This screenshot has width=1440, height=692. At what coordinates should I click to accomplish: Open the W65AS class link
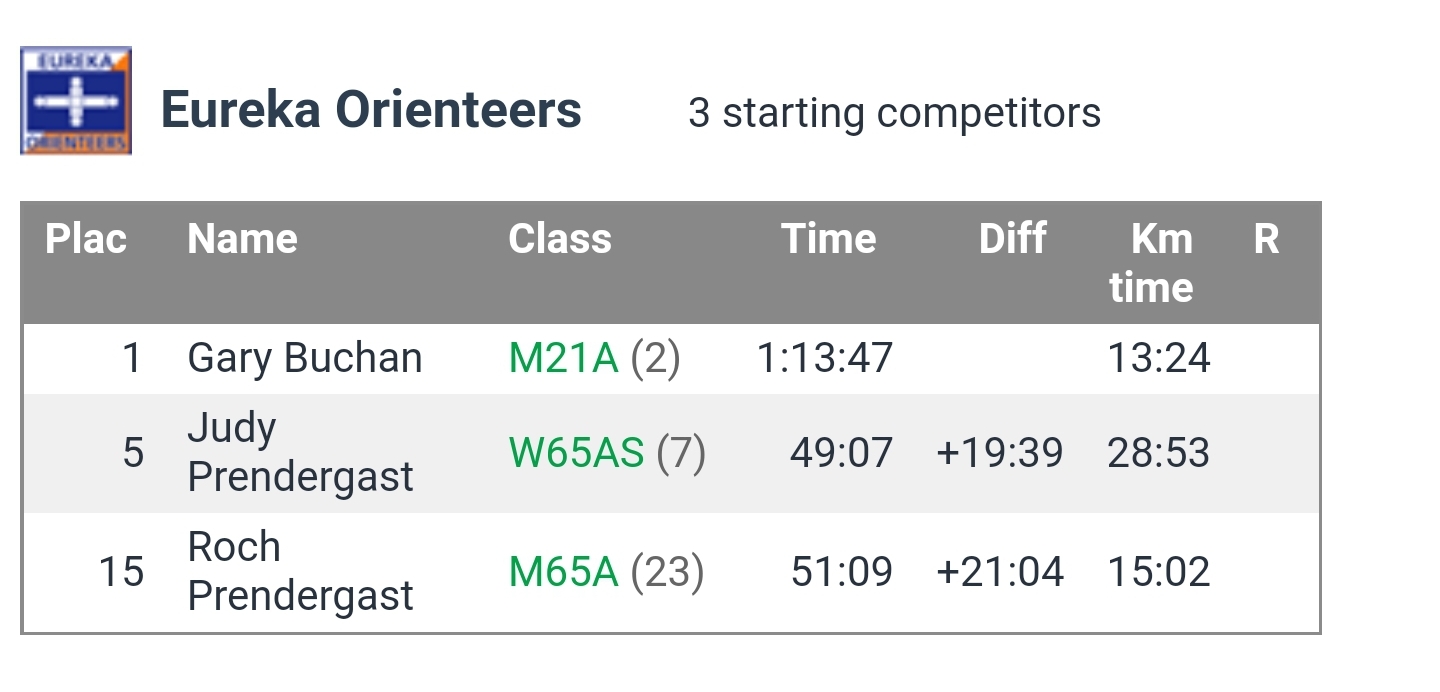coord(576,453)
